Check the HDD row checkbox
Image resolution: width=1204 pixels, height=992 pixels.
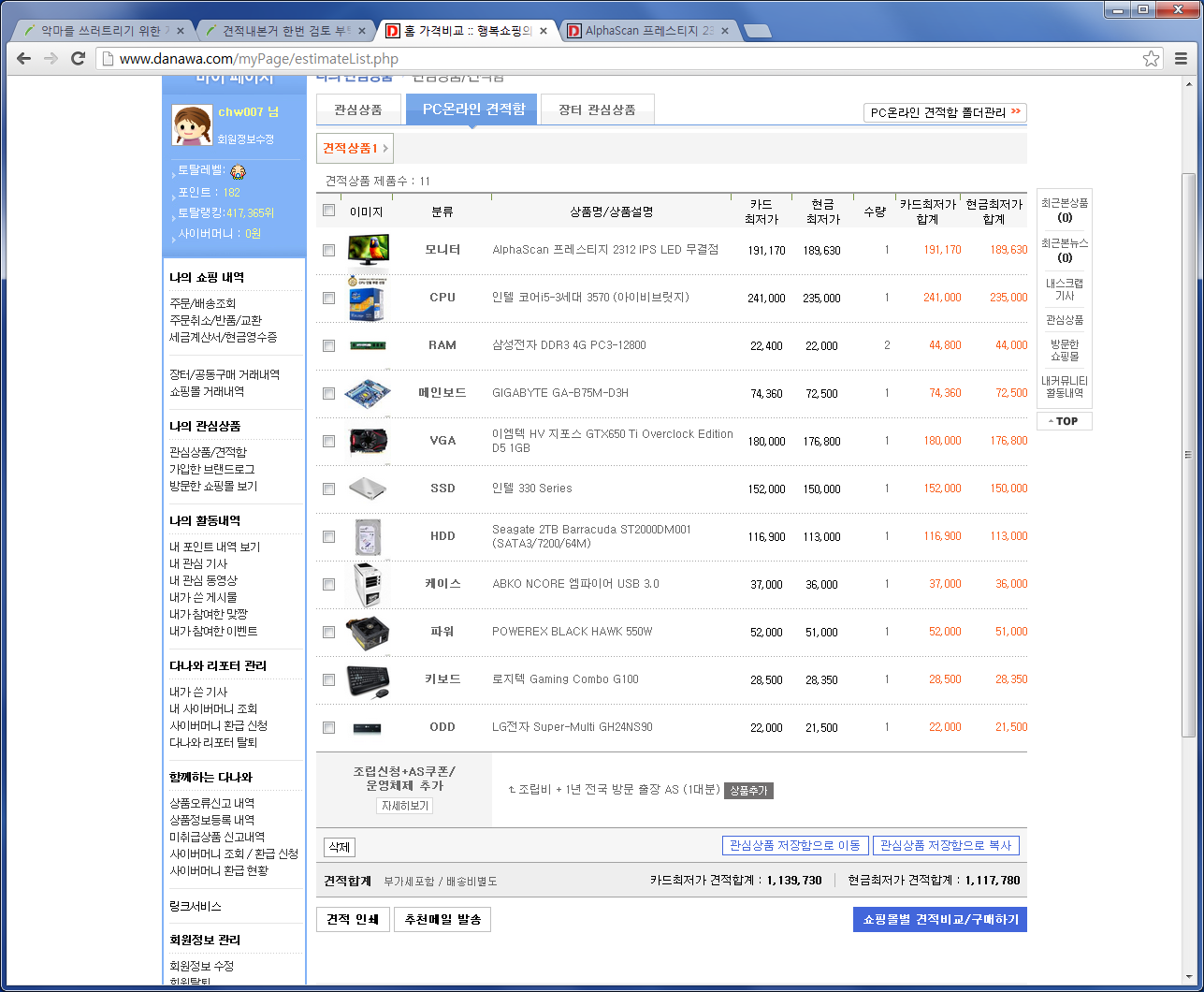click(x=328, y=536)
